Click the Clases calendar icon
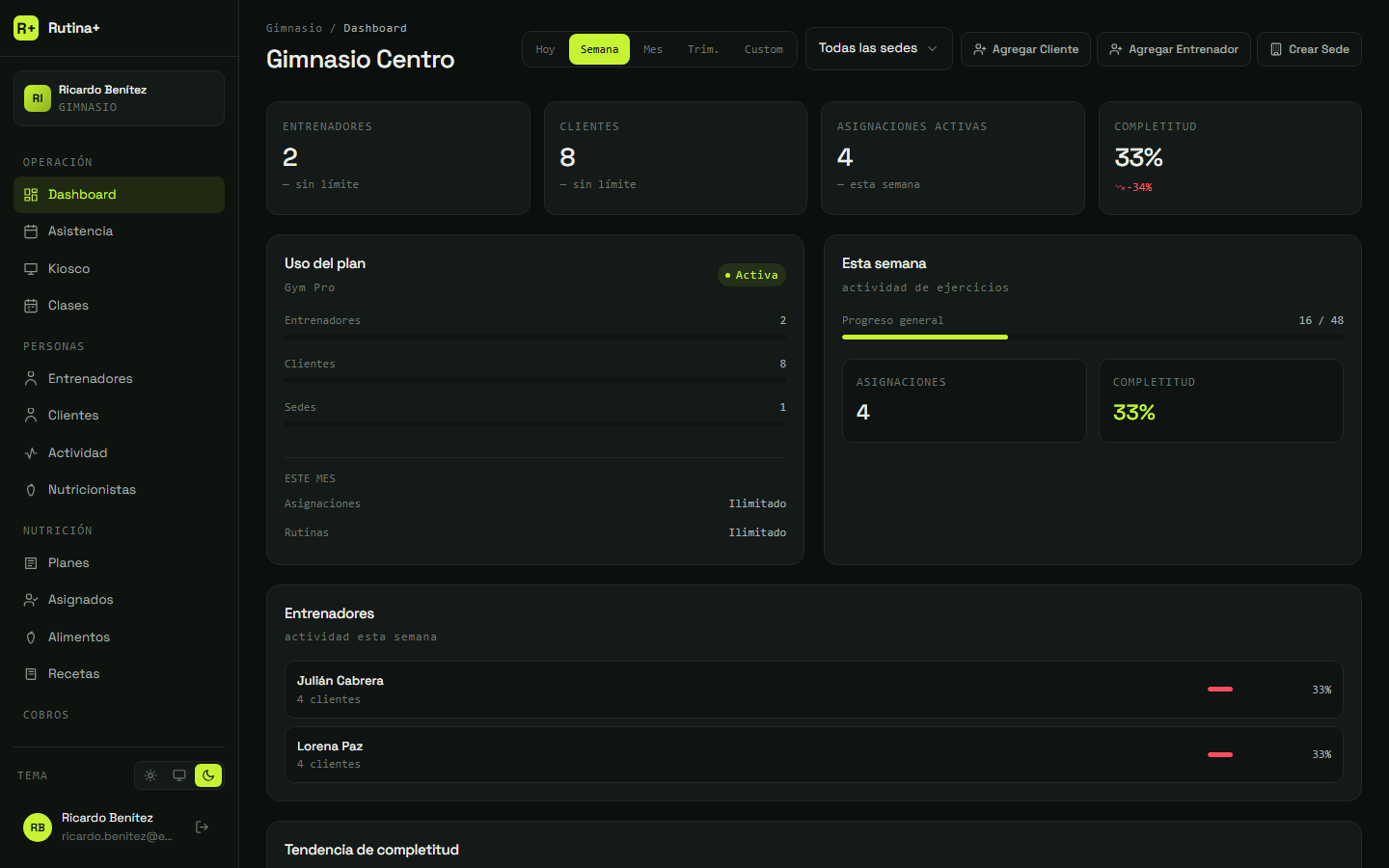The height and width of the screenshot is (868, 1389). (31, 306)
